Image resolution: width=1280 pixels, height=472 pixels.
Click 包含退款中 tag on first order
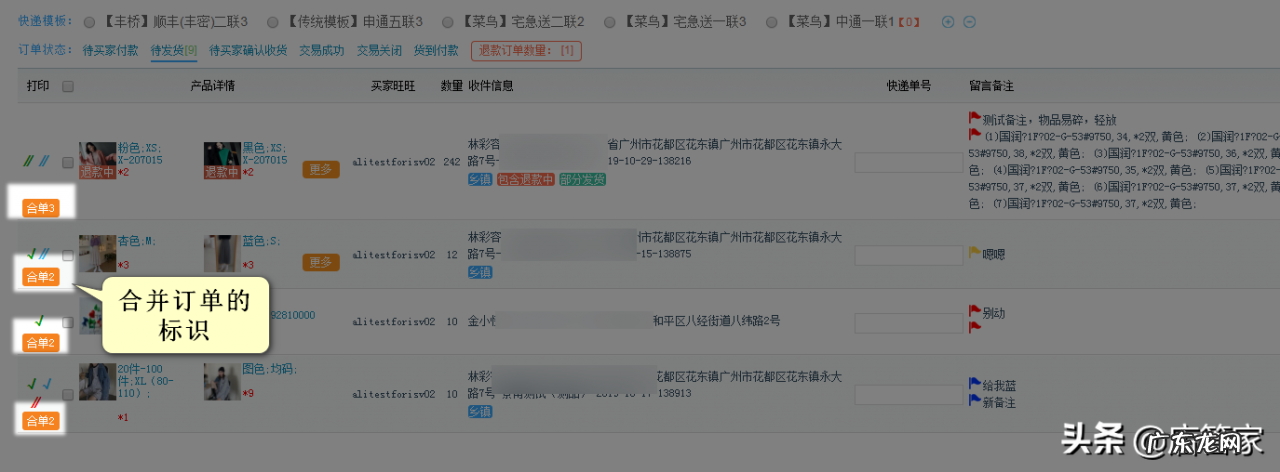(x=526, y=180)
